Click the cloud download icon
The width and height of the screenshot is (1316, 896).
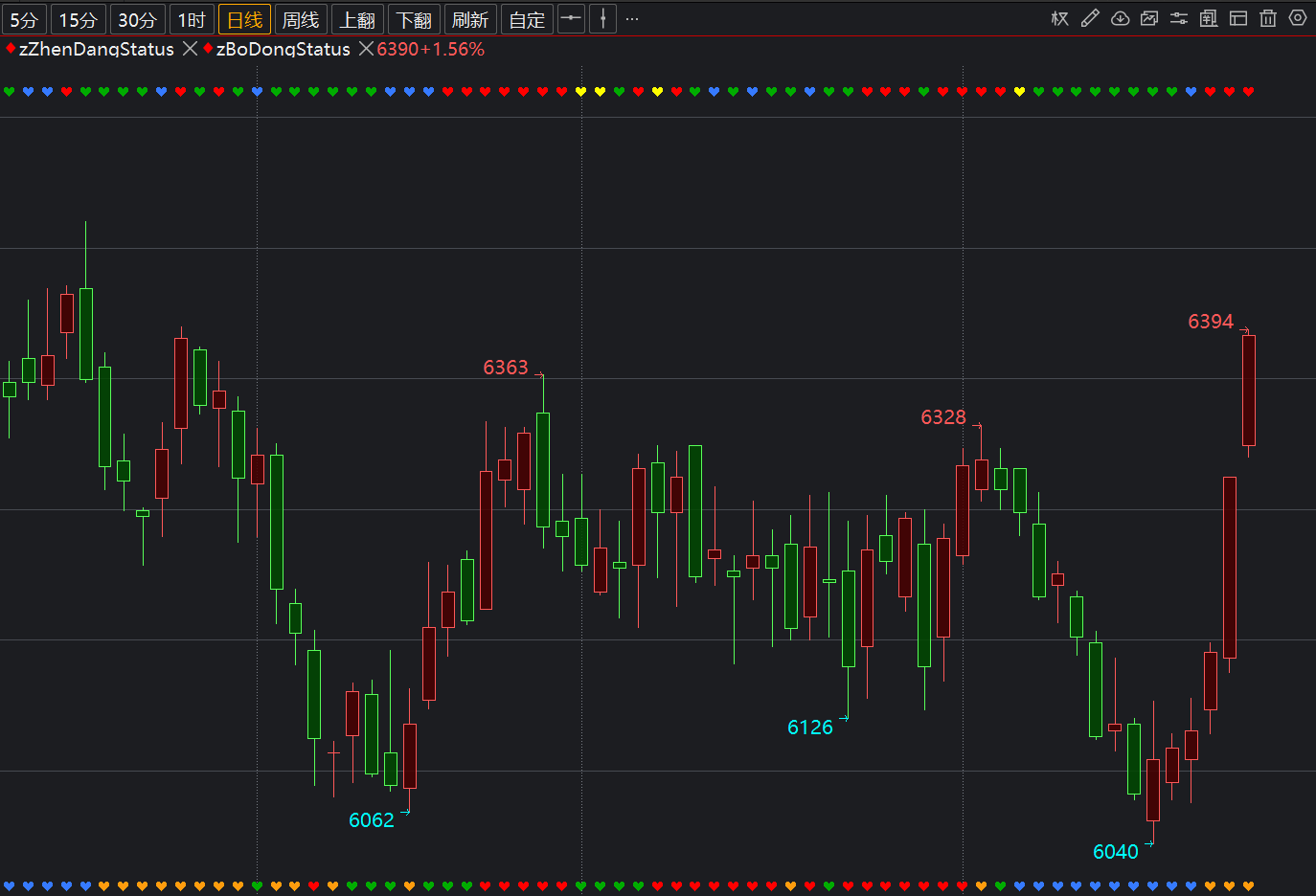tap(1120, 18)
